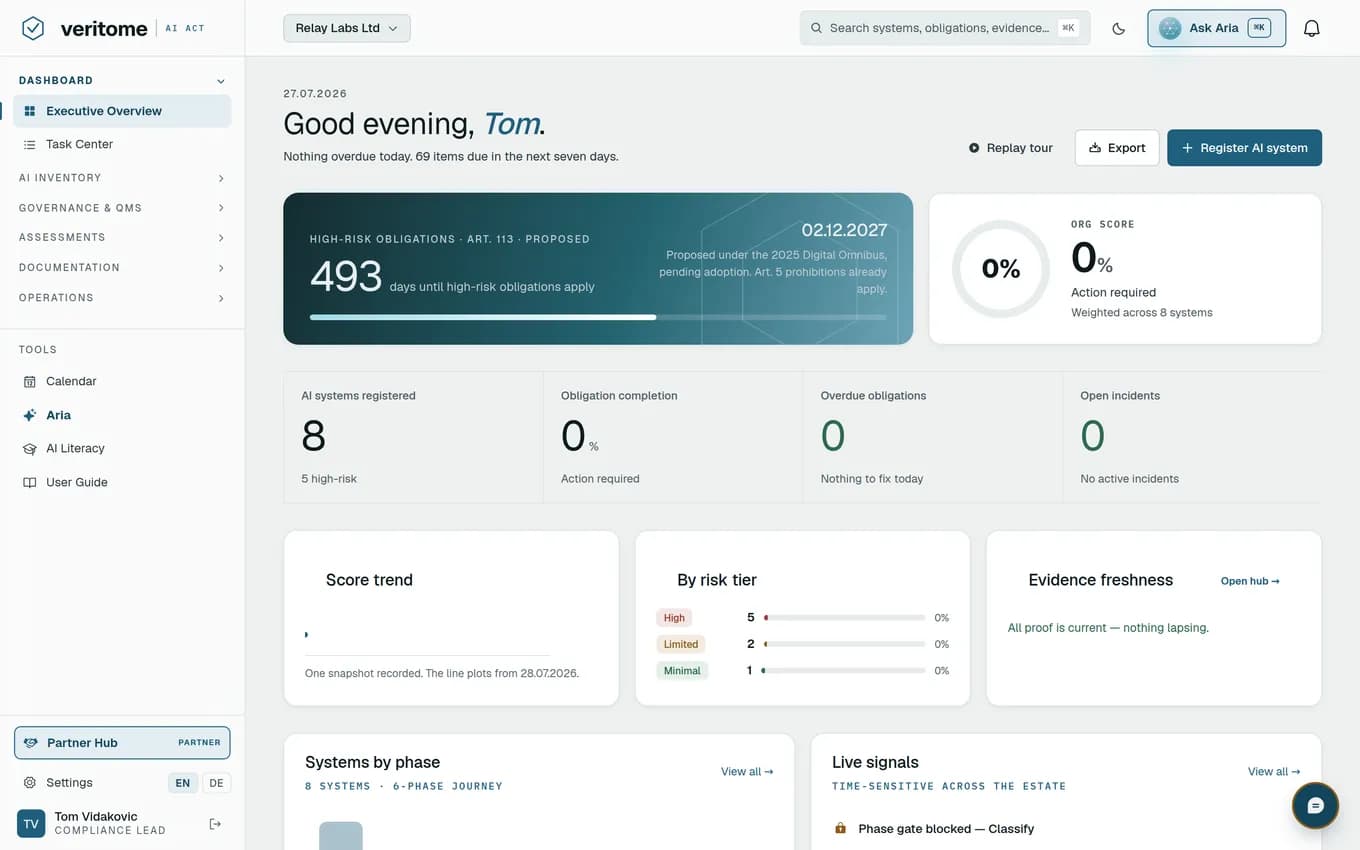
Task: Click the Executive Overview grid icon
Action: click(x=30, y=111)
